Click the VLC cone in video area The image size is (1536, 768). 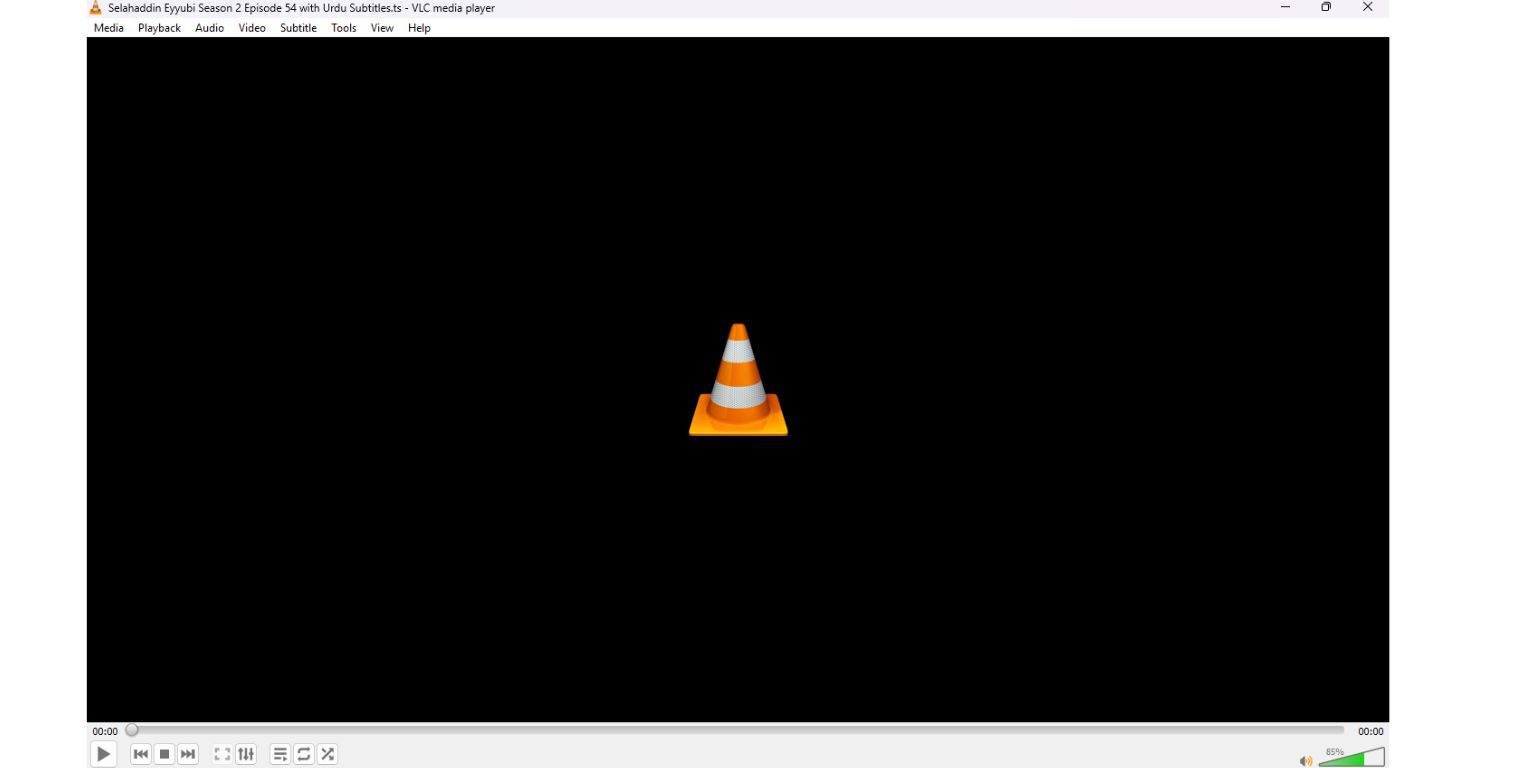(x=738, y=380)
